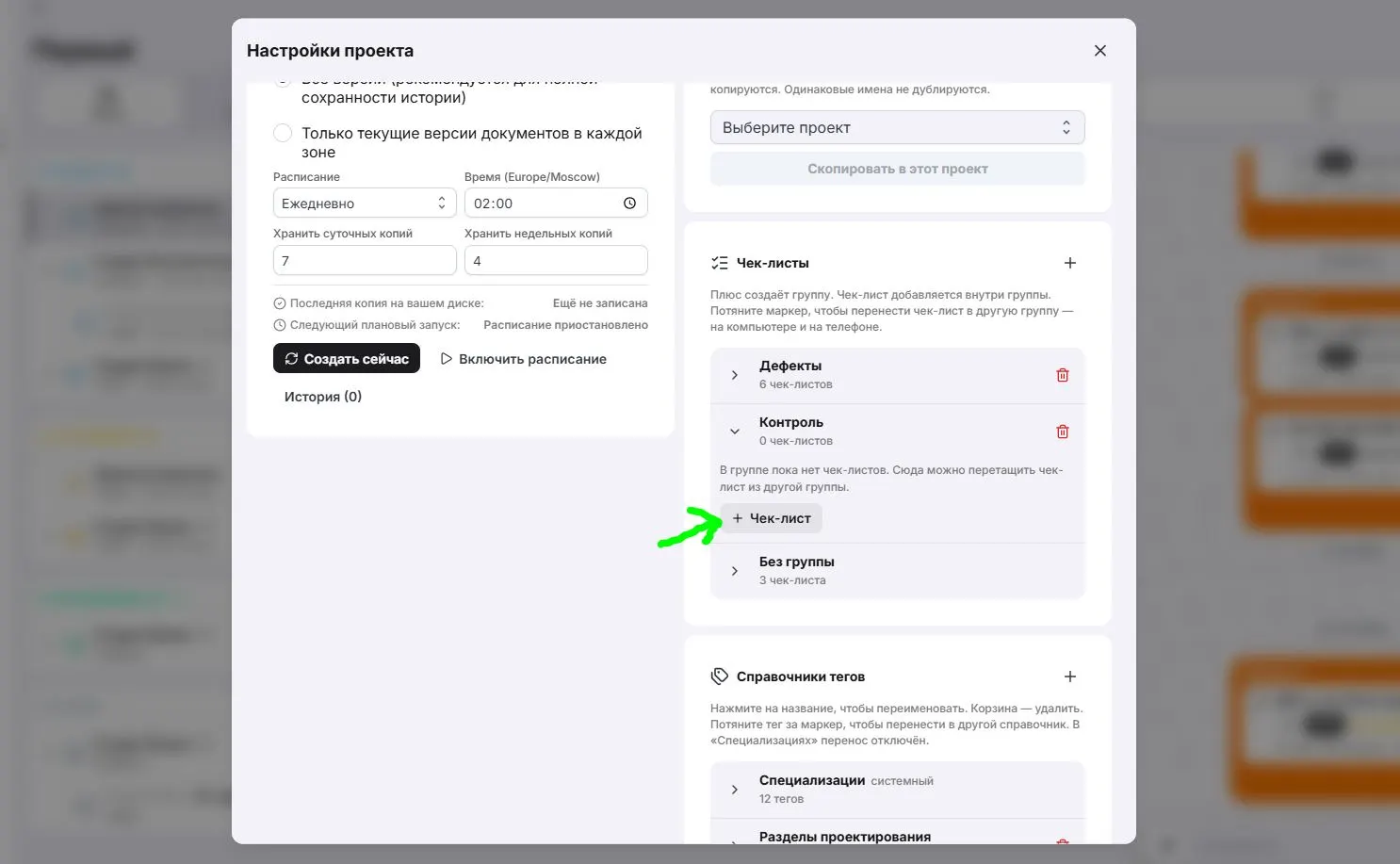The image size is (1400, 864).
Task: Click 'Ещё не записана' status text
Action: (600, 303)
